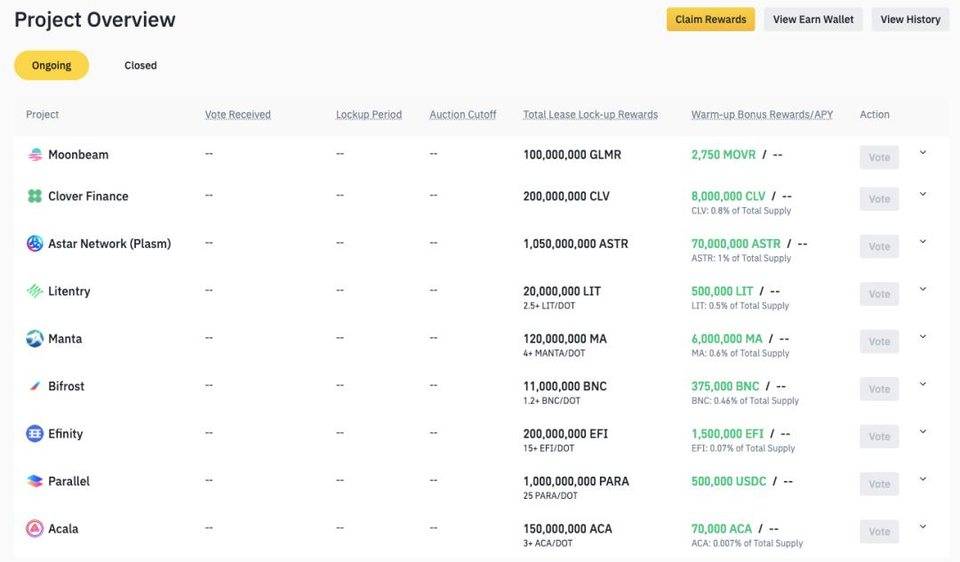Click the 200,000,000 CLV reward value
Viewport: 960px width, 562px height.
coord(566,197)
